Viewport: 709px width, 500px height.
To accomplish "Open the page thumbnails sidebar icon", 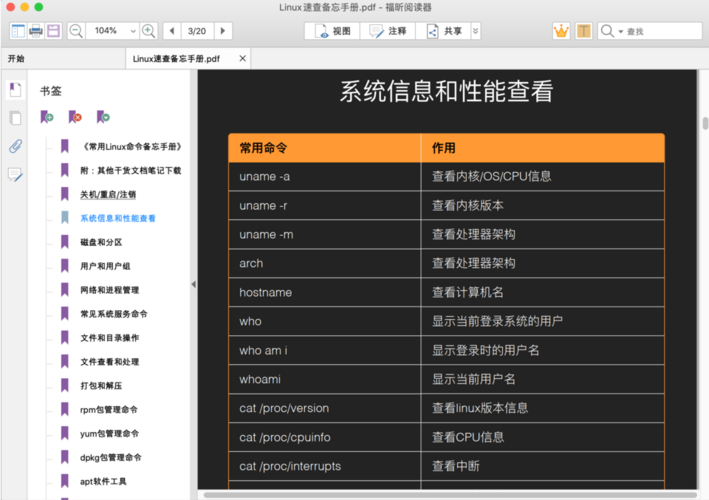I will coord(15,118).
